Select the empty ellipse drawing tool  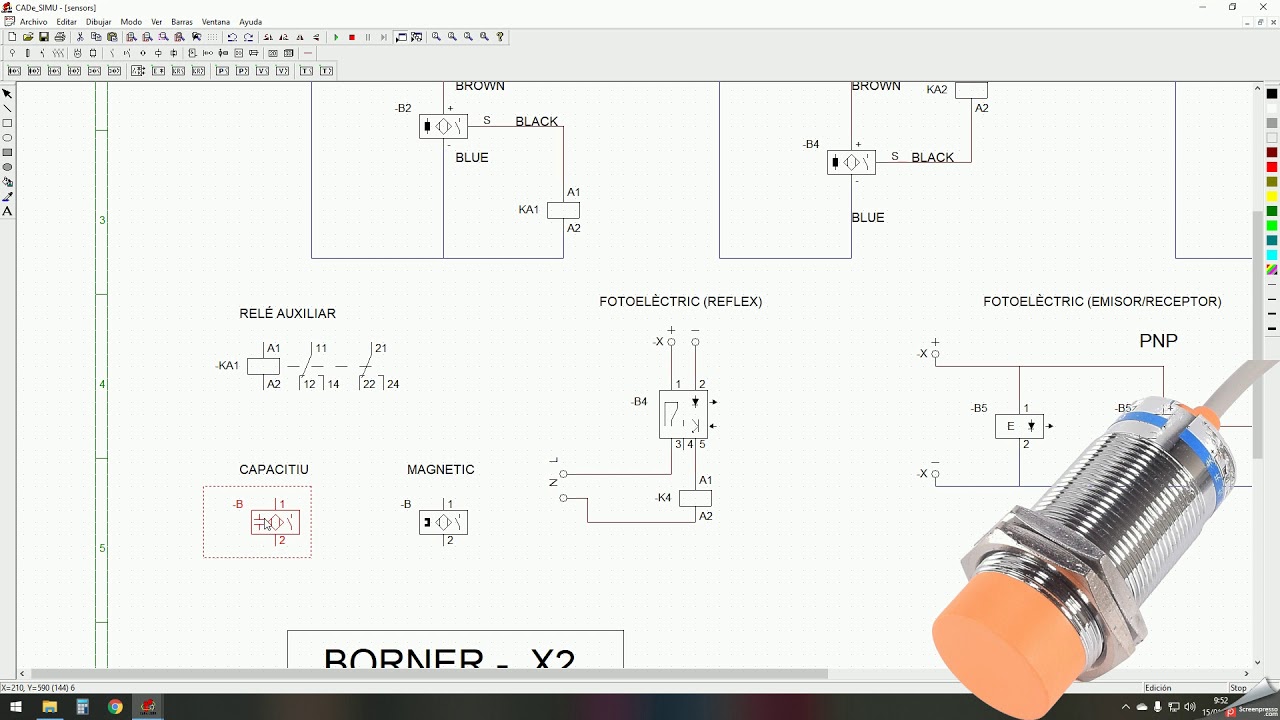coord(7,138)
